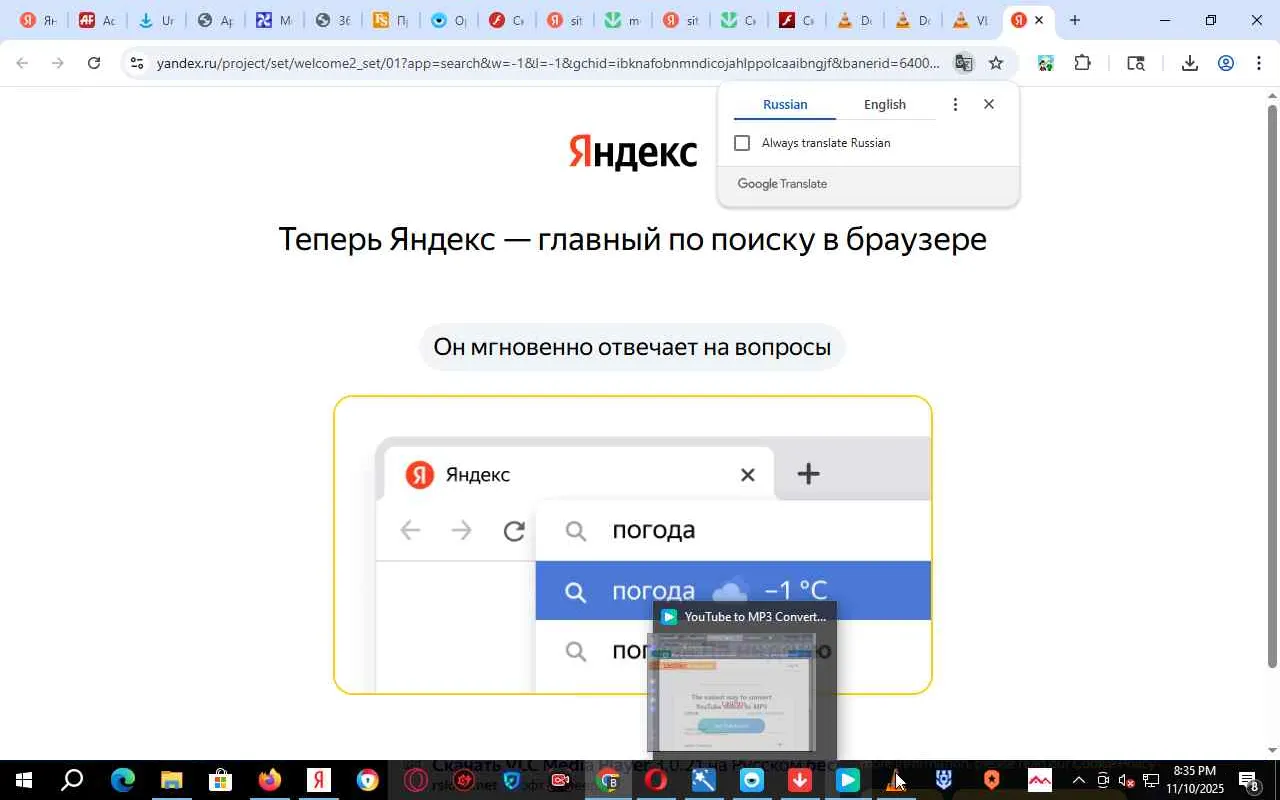The height and width of the screenshot is (800, 1280).
Task: Open the red Opera icon in taskbar
Action: pos(656,781)
